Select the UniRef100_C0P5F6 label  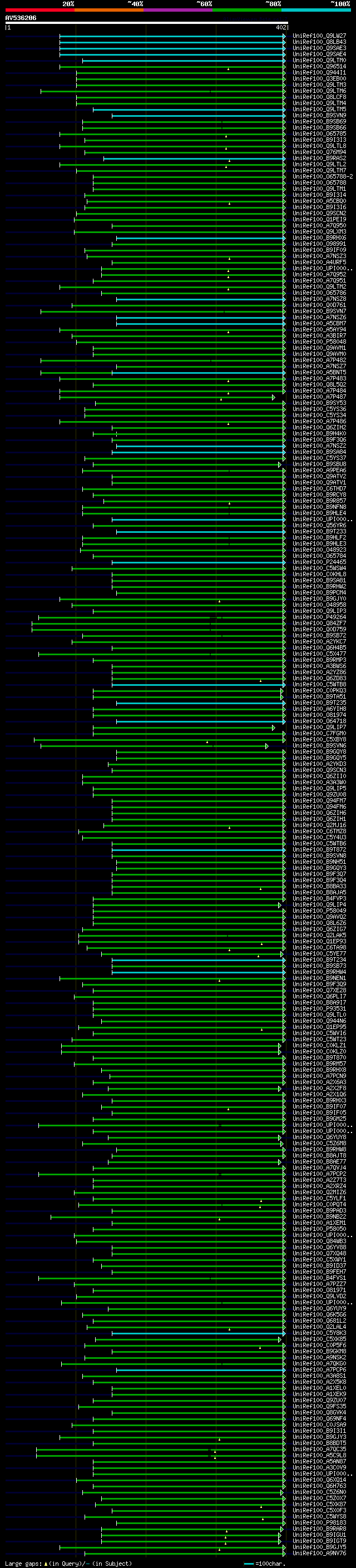tap(319, 1346)
